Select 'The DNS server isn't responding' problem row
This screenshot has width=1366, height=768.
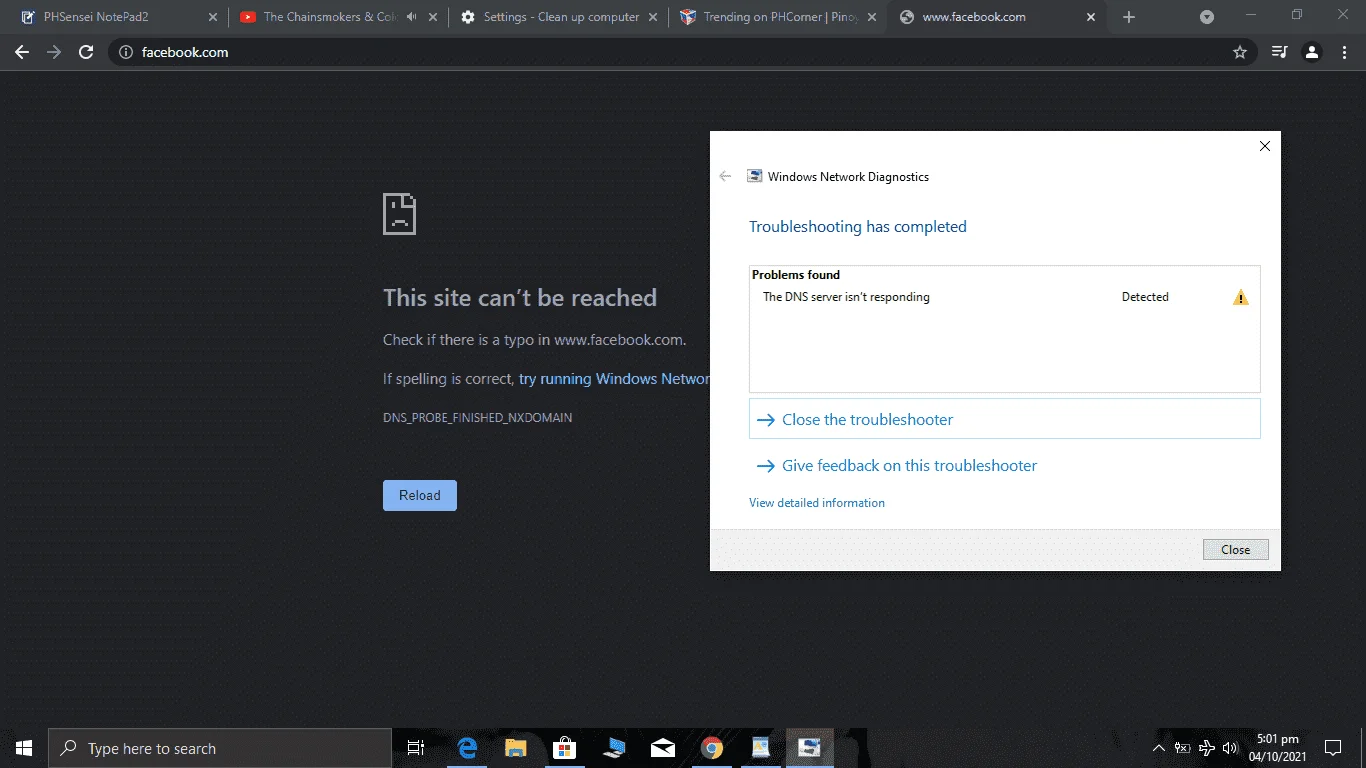(1004, 297)
